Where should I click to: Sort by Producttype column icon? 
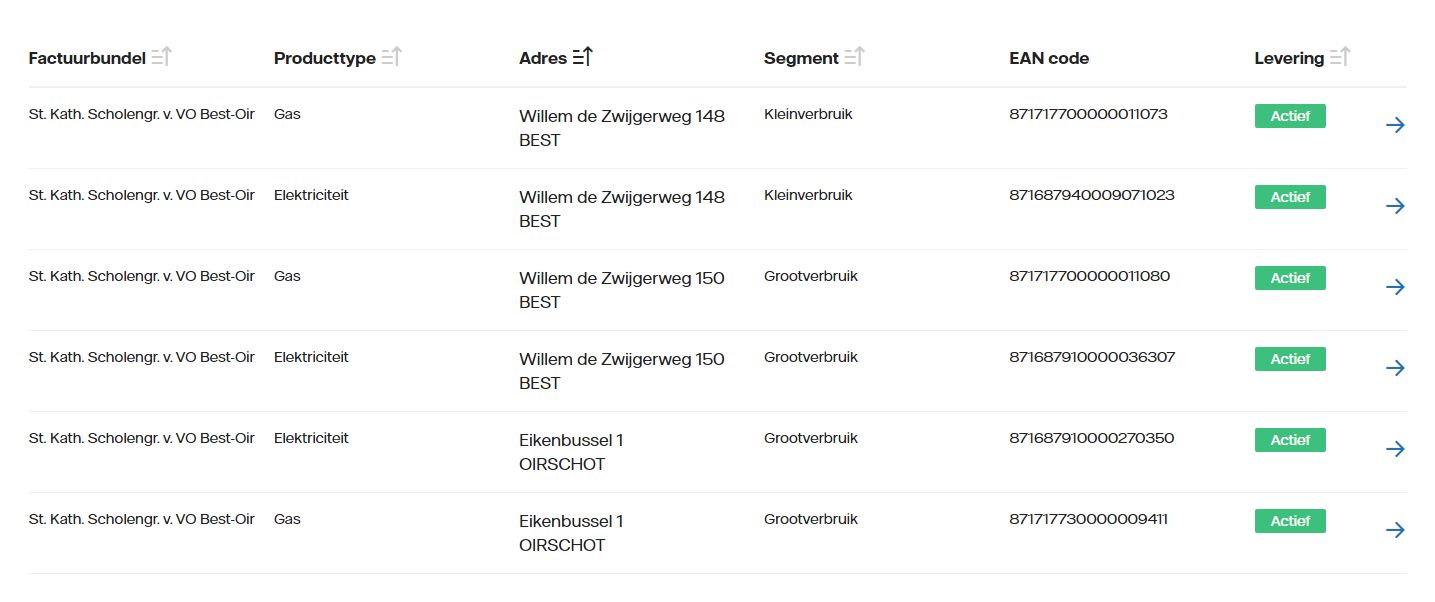tap(391, 58)
